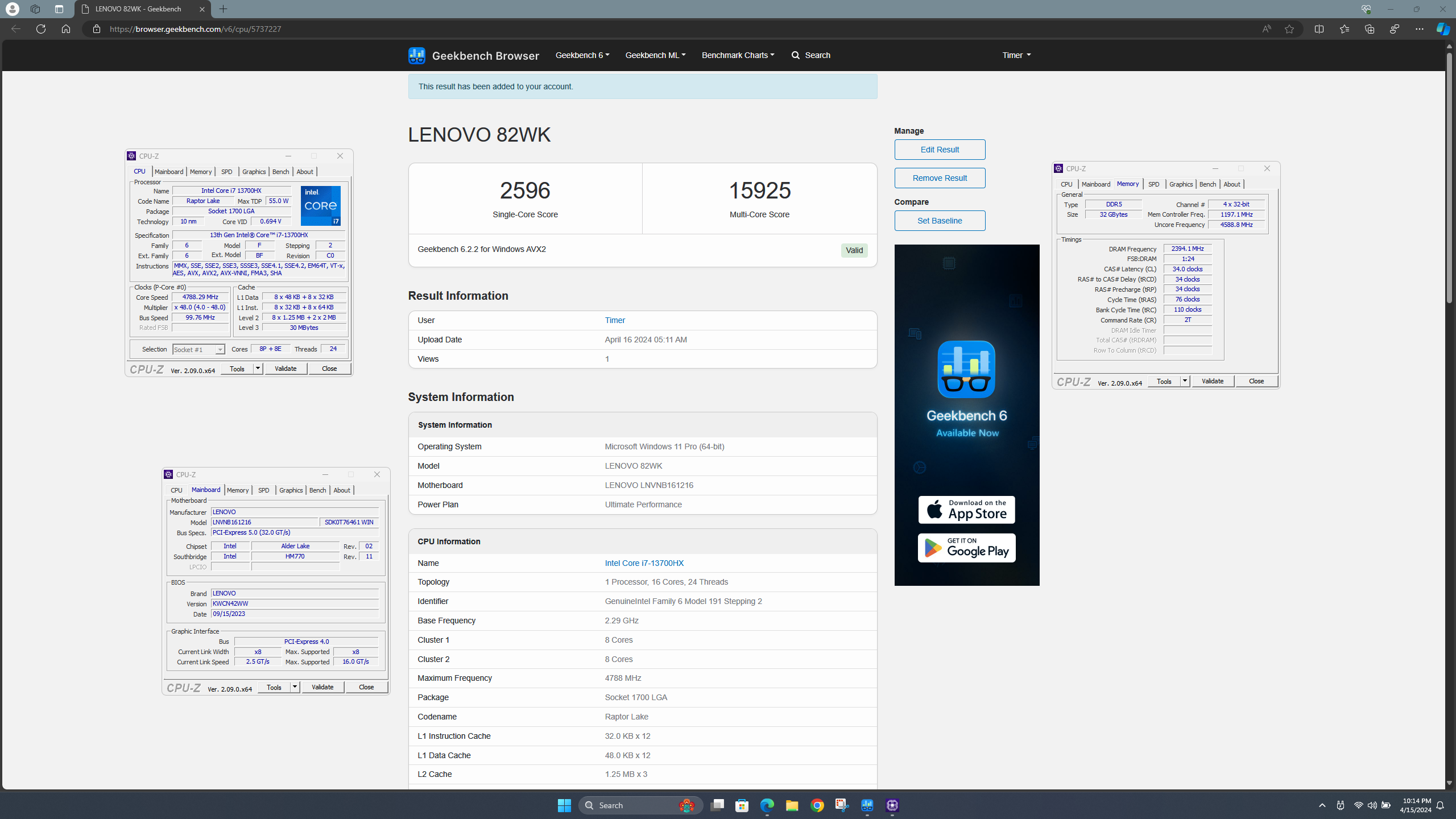Click the search magnifier in Geekbench navbar
The image size is (1456, 819).
[795, 55]
